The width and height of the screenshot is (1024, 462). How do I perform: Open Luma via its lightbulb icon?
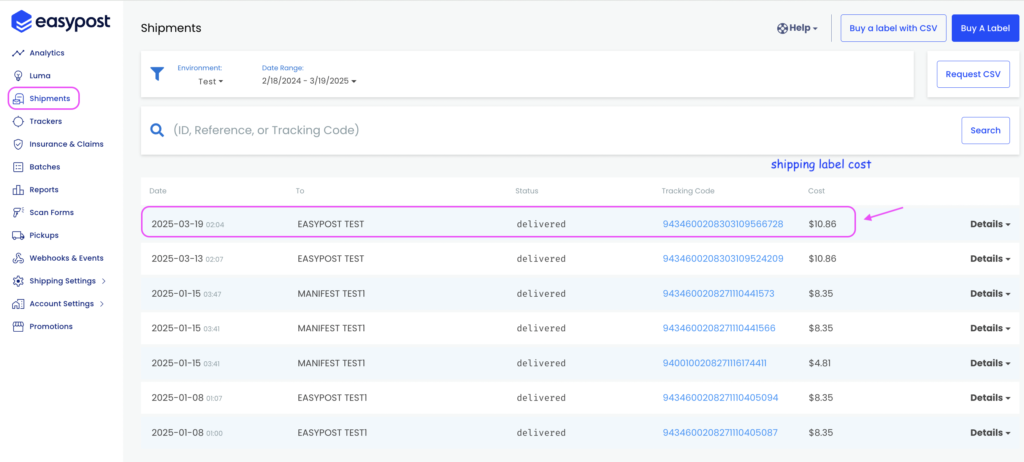(x=18, y=76)
